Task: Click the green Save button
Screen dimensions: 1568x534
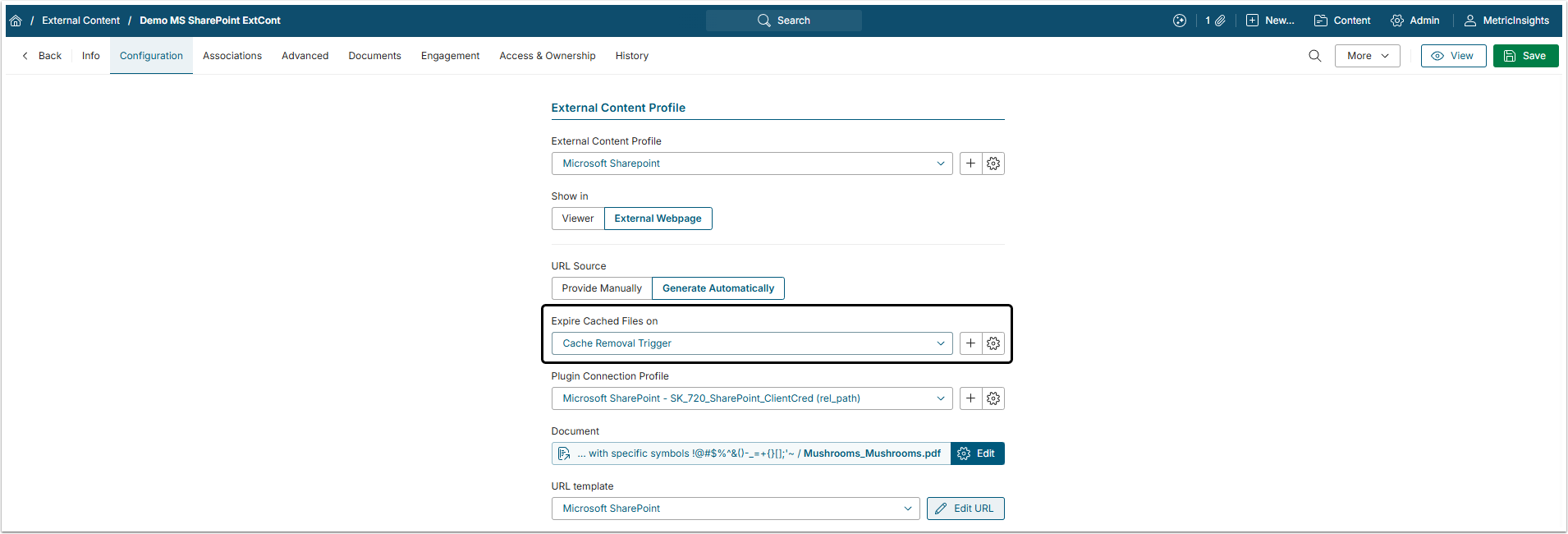Action: coord(1525,56)
